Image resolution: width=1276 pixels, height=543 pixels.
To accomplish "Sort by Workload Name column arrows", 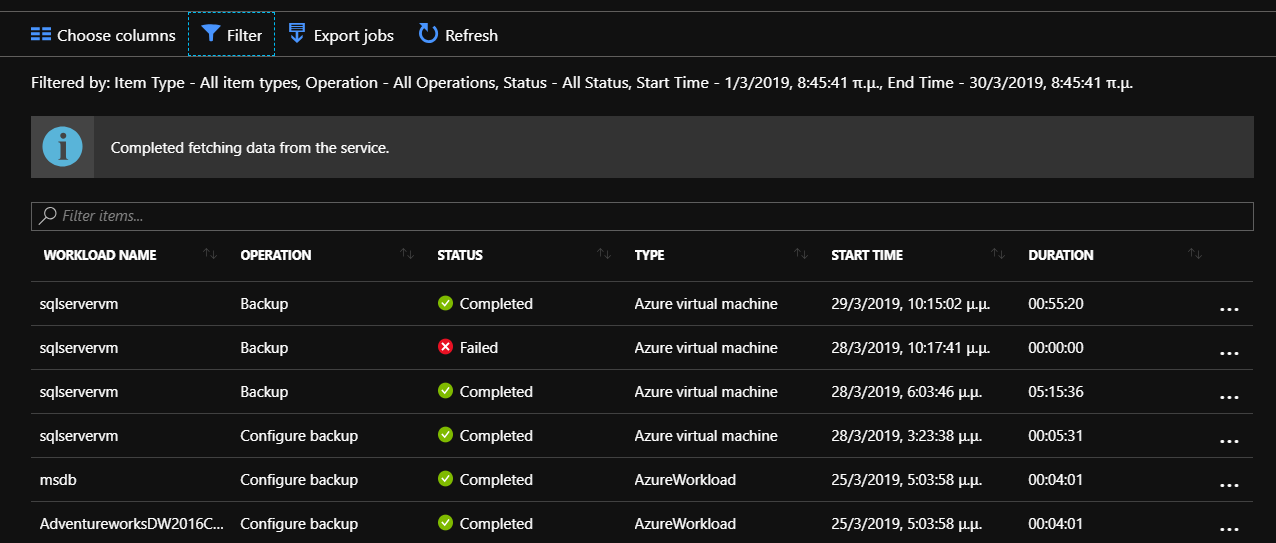I will (210, 255).
